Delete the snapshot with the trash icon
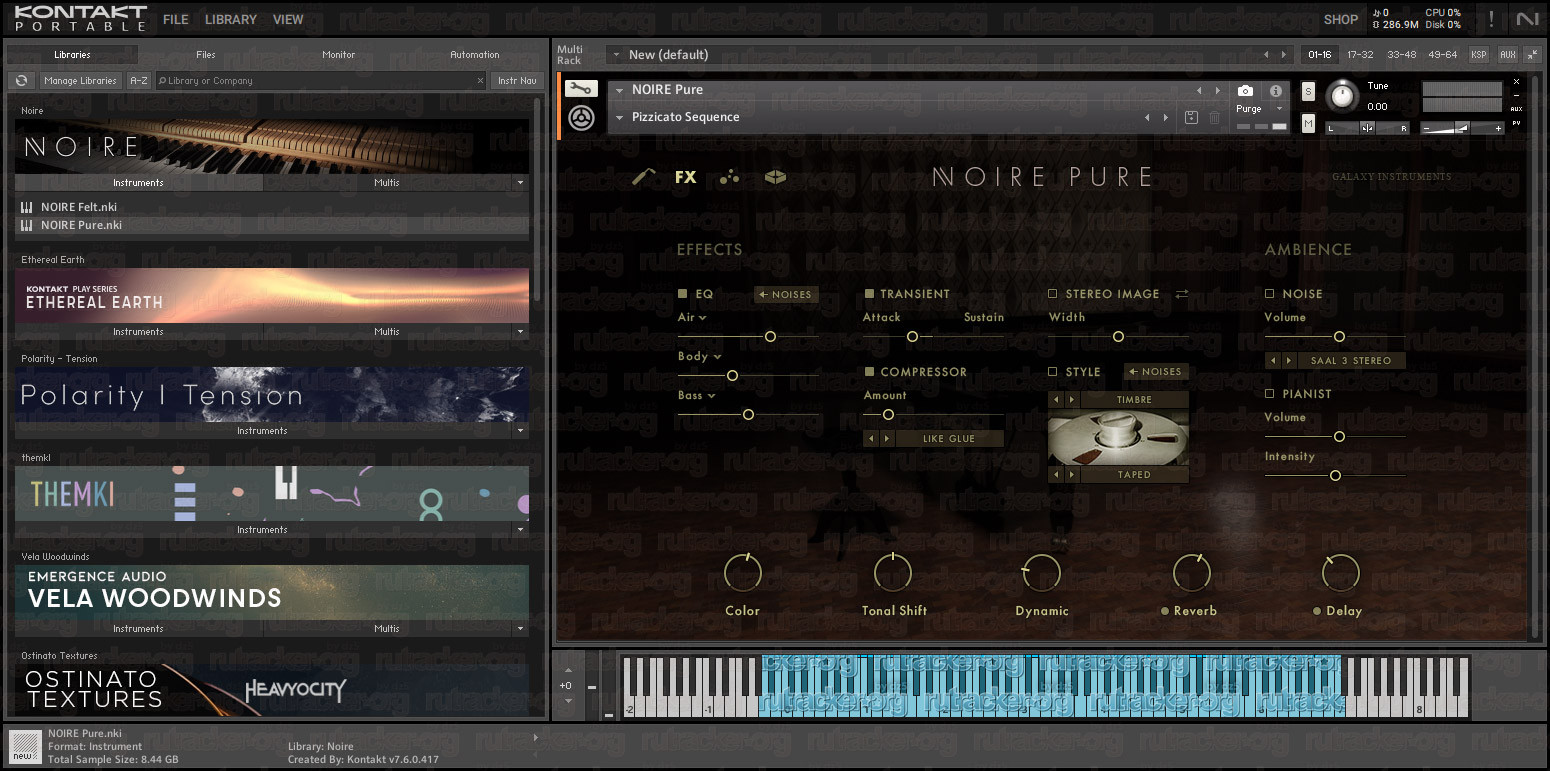 [1214, 117]
